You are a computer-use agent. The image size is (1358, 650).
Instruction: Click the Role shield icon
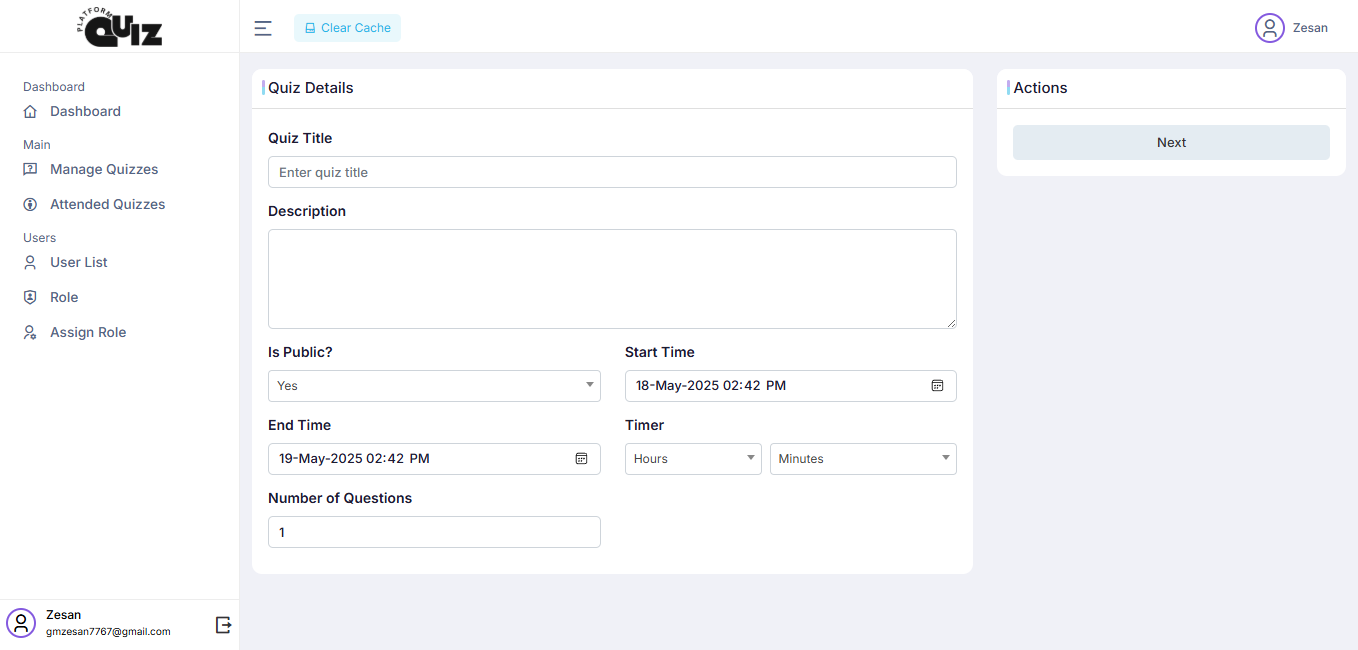coord(30,298)
